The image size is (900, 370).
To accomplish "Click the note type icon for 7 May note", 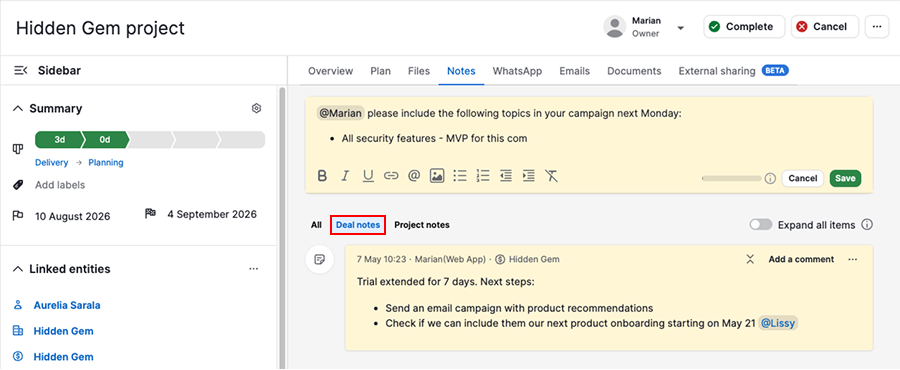I will [x=320, y=259].
